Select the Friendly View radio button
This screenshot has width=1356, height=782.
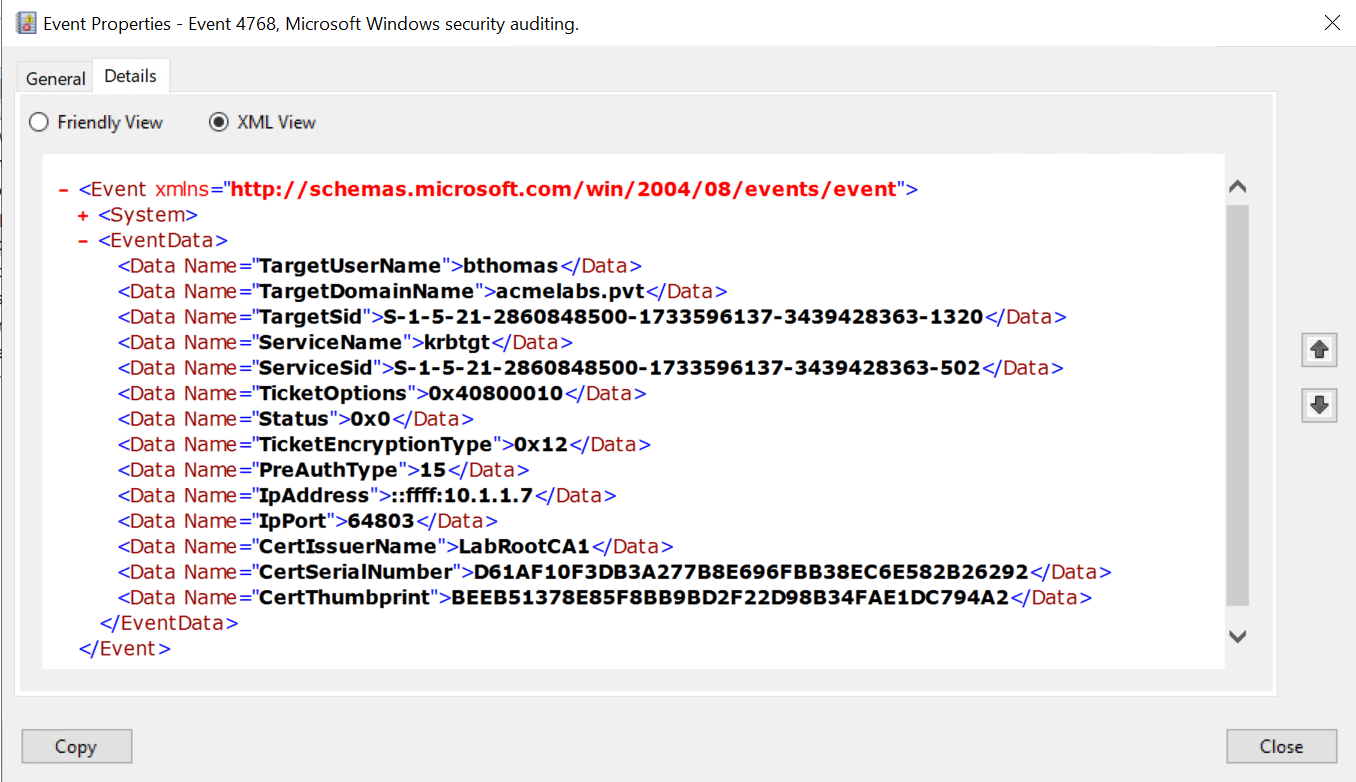[x=39, y=122]
